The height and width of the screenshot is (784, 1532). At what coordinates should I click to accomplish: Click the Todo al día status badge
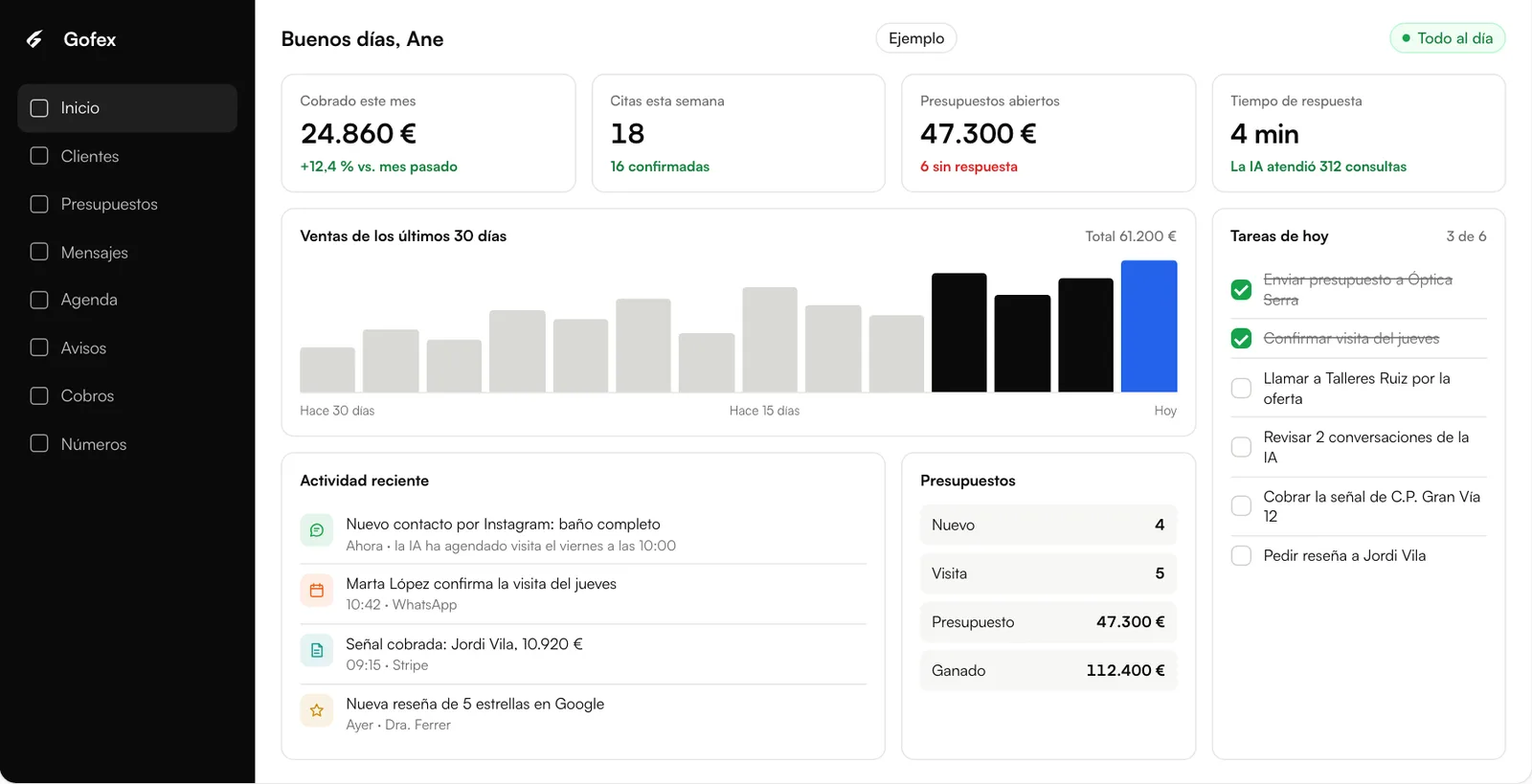[x=1447, y=38]
